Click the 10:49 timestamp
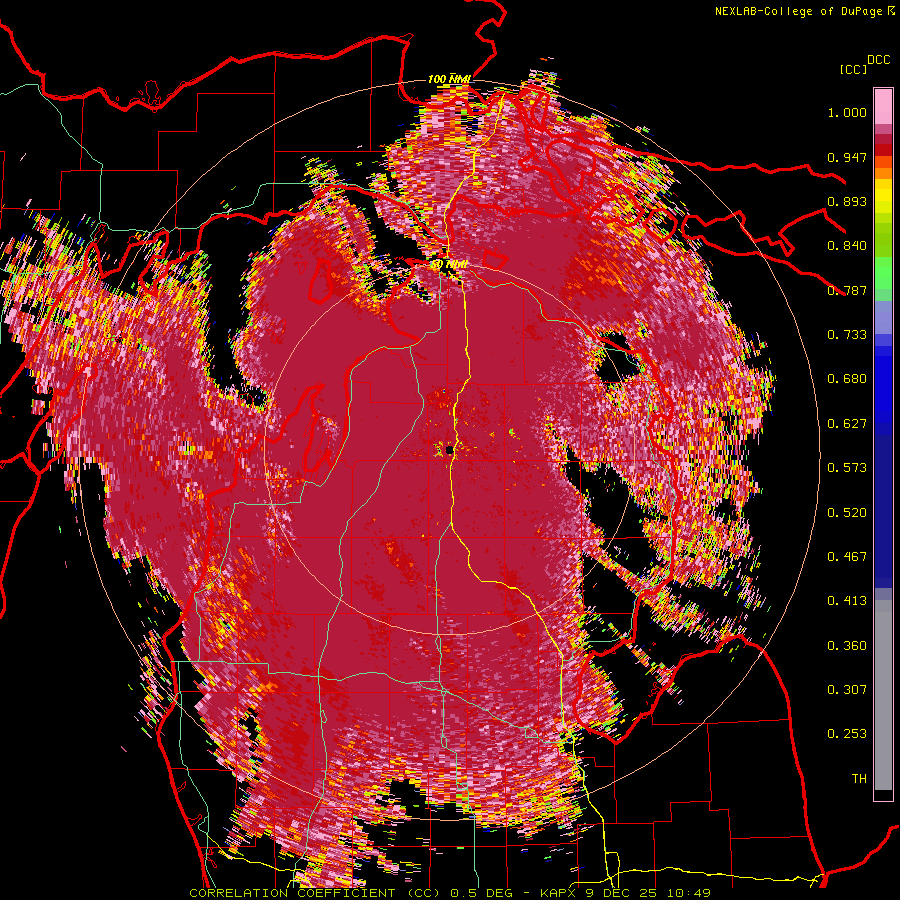The image size is (900, 900). click(x=689, y=893)
